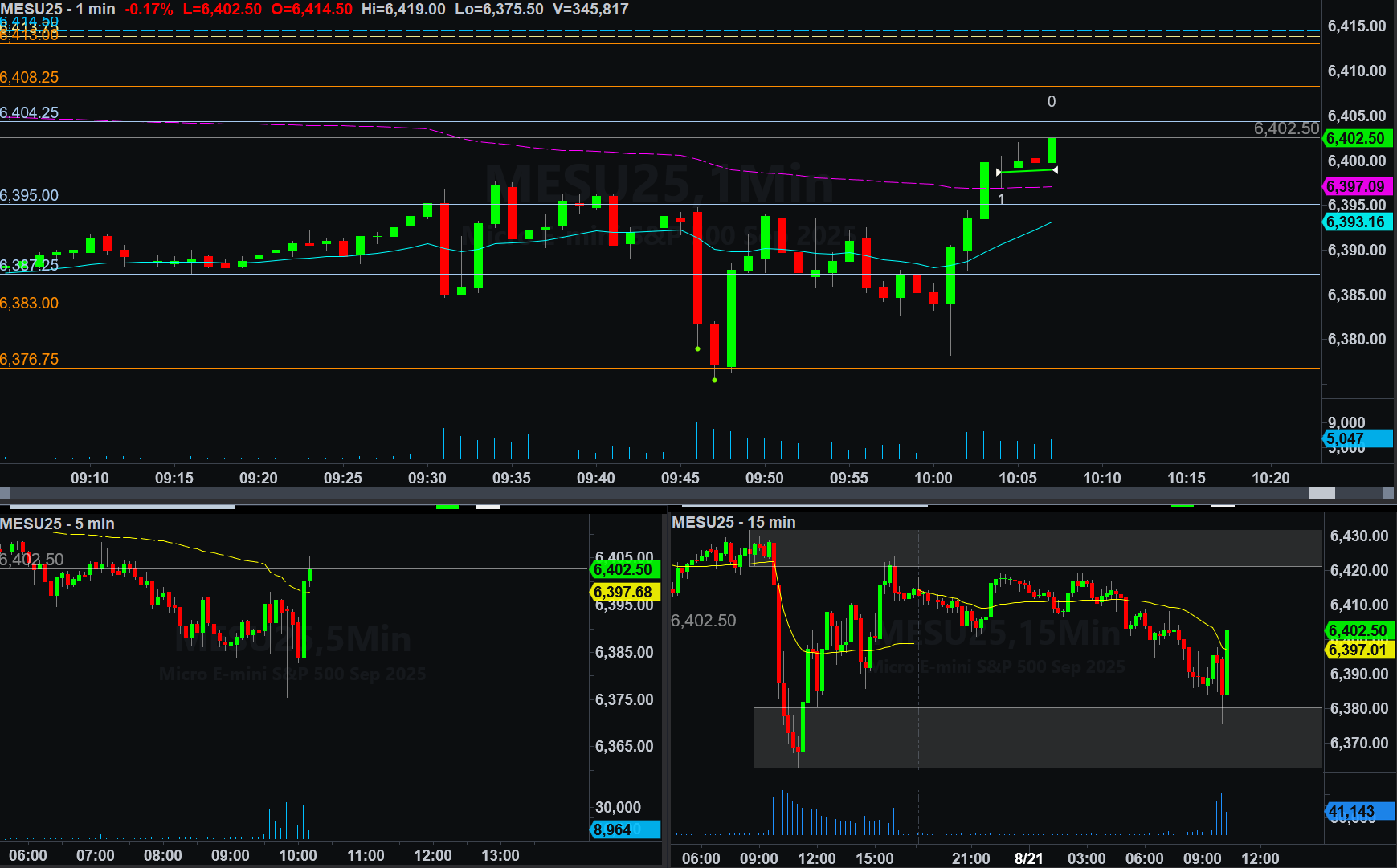Click the trade entry triangle marker

click(x=999, y=172)
